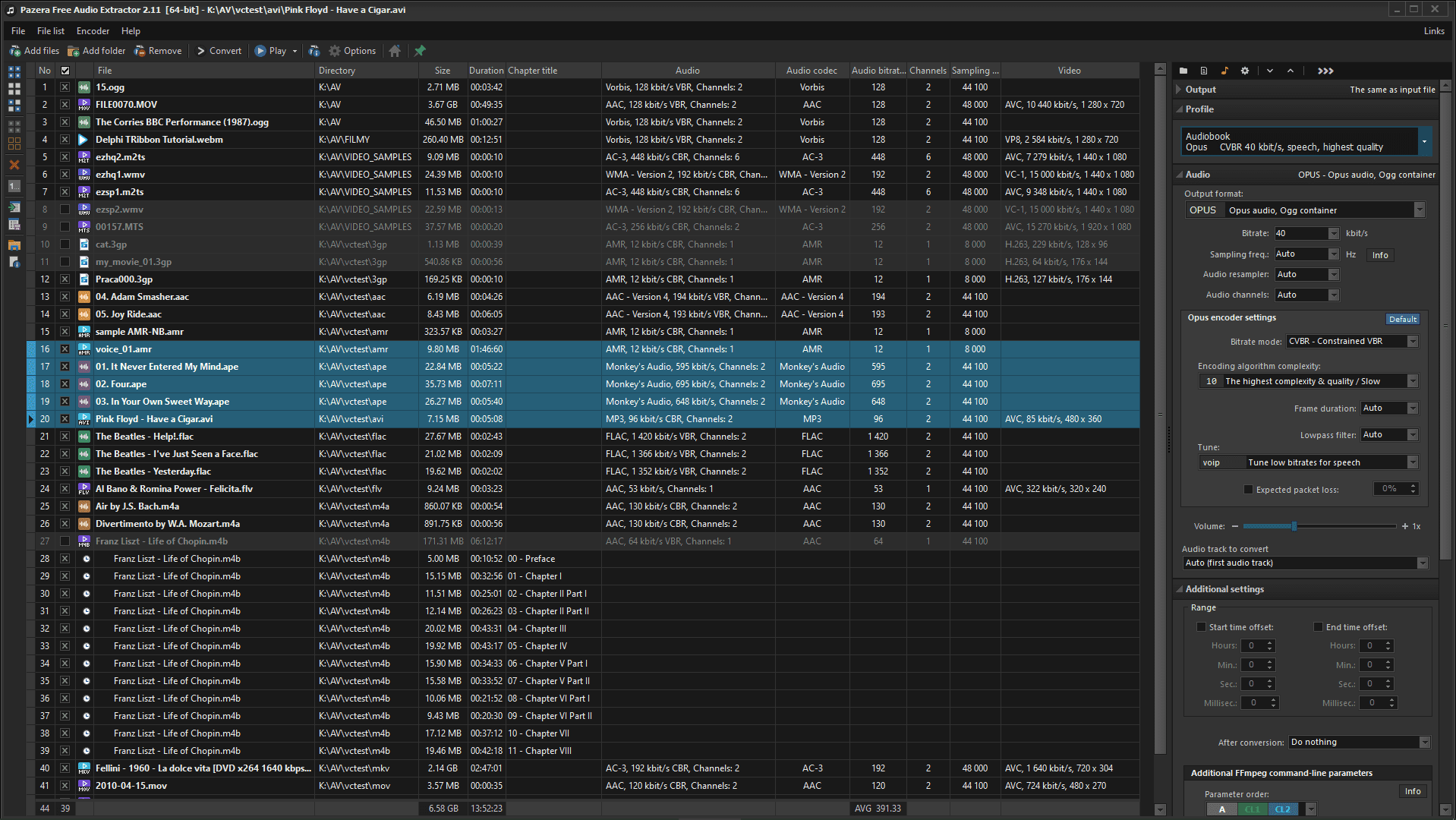The width and height of the screenshot is (1456, 820).
Task: Check the box for ezsp2.wmv row
Action: (x=65, y=210)
